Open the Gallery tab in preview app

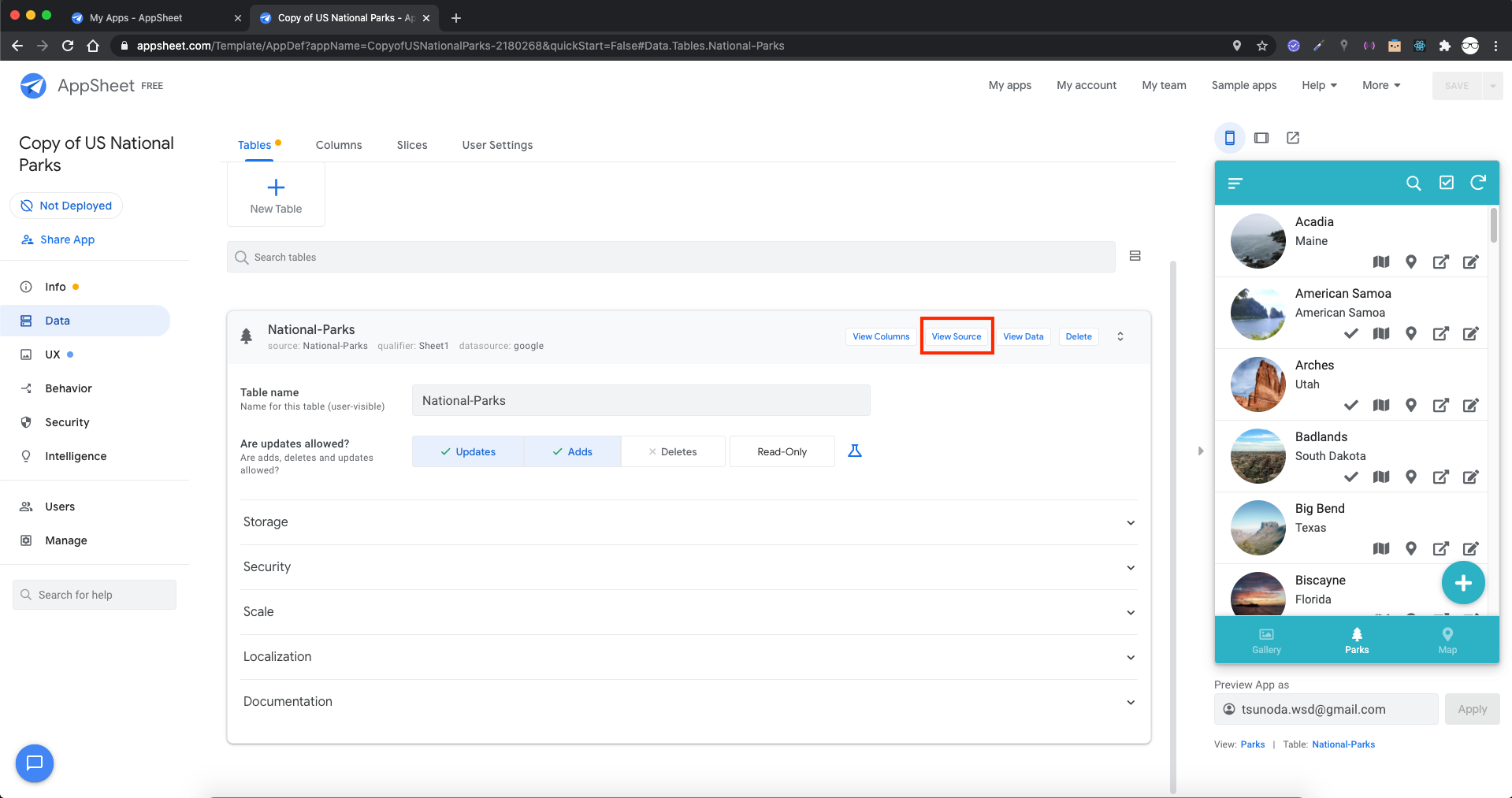coord(1266,640)
